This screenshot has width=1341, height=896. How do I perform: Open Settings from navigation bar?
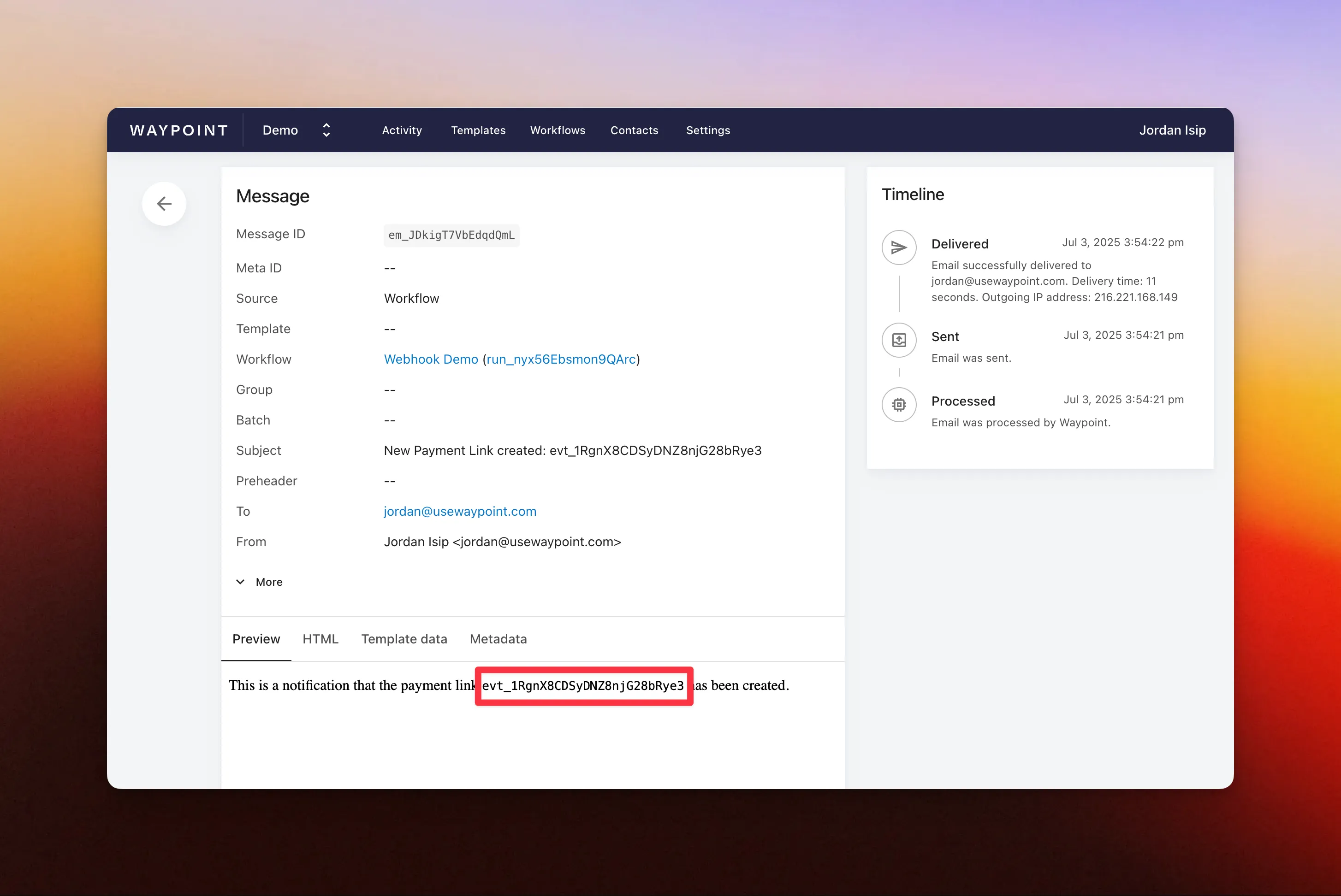[708, 130]
